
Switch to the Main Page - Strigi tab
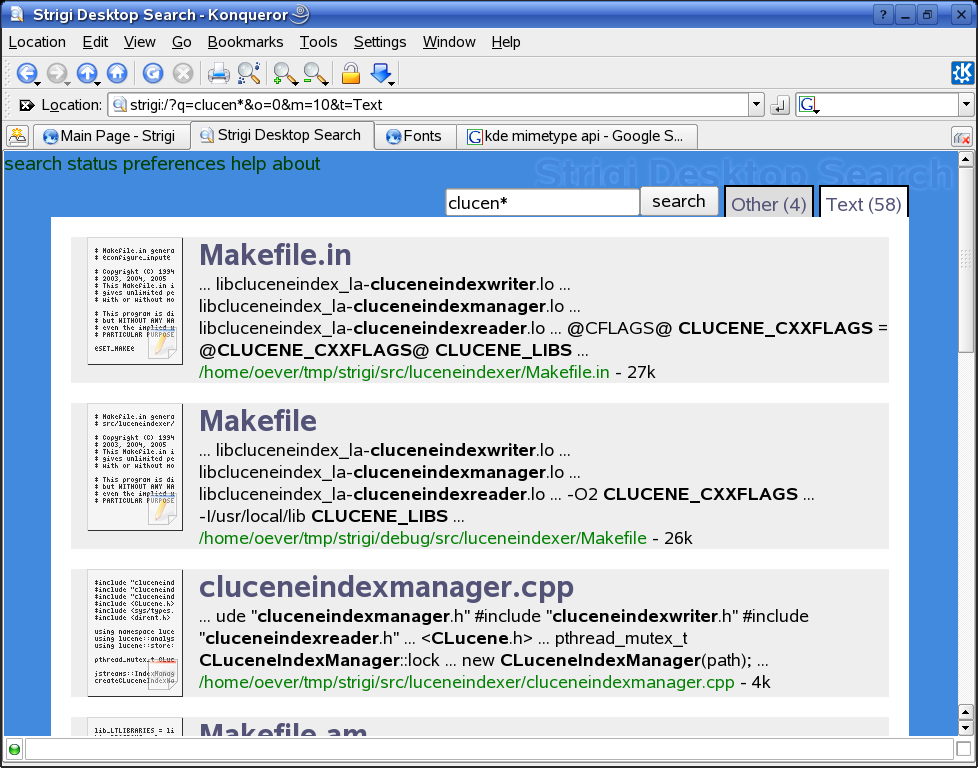(110, 136)
